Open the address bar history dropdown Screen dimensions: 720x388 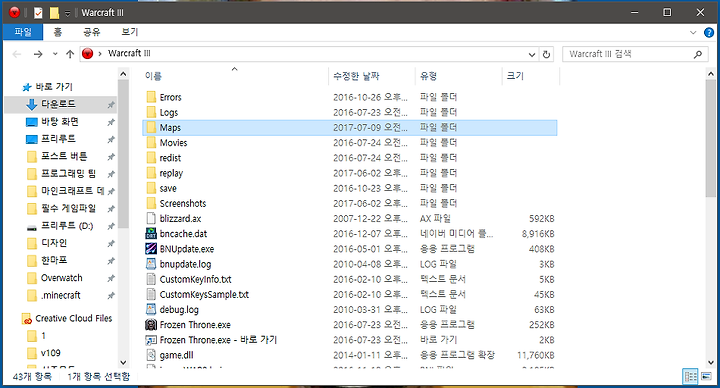click(532, 54)
